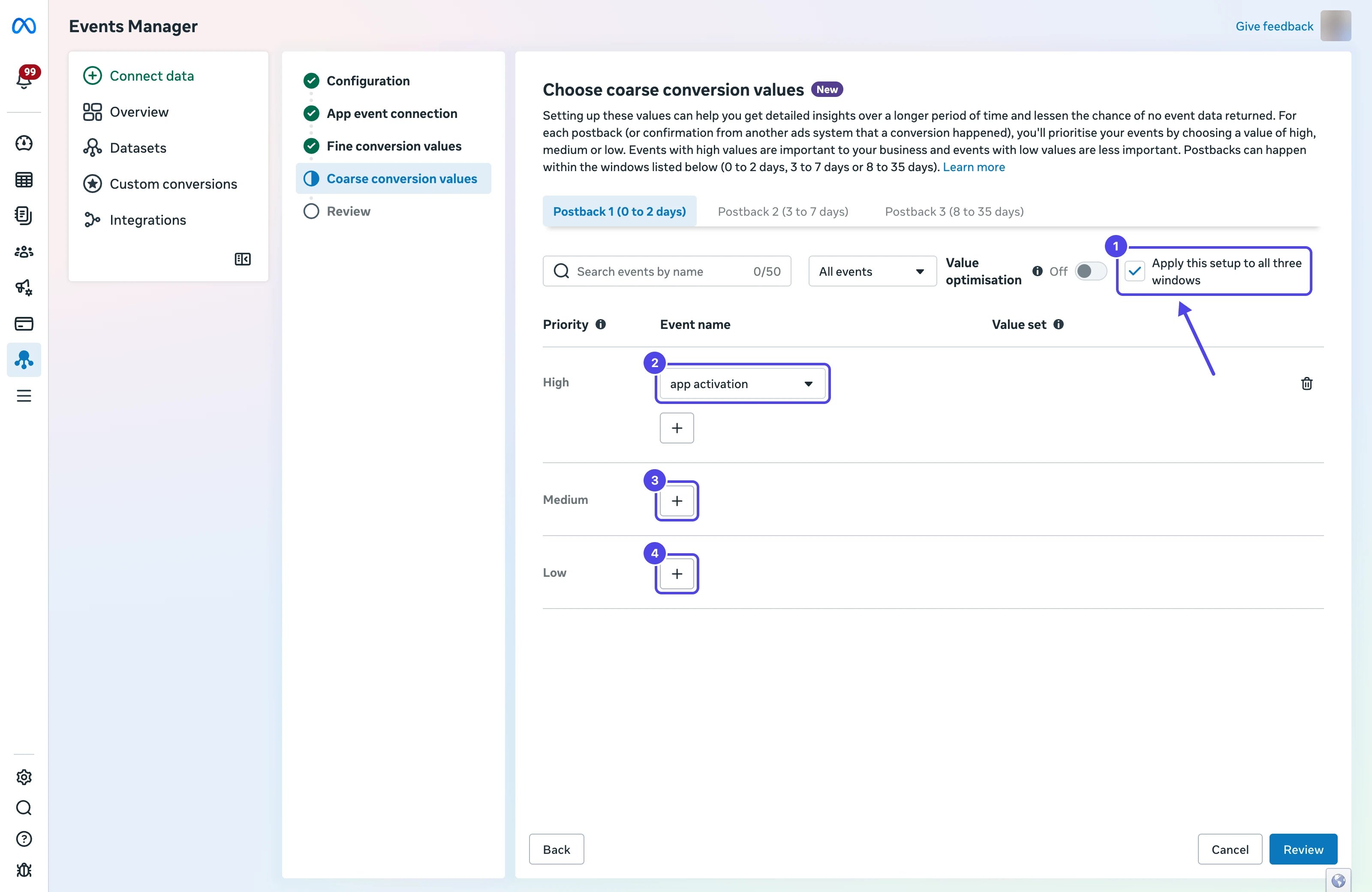Open the app activation event dropdown

point(743,383)
